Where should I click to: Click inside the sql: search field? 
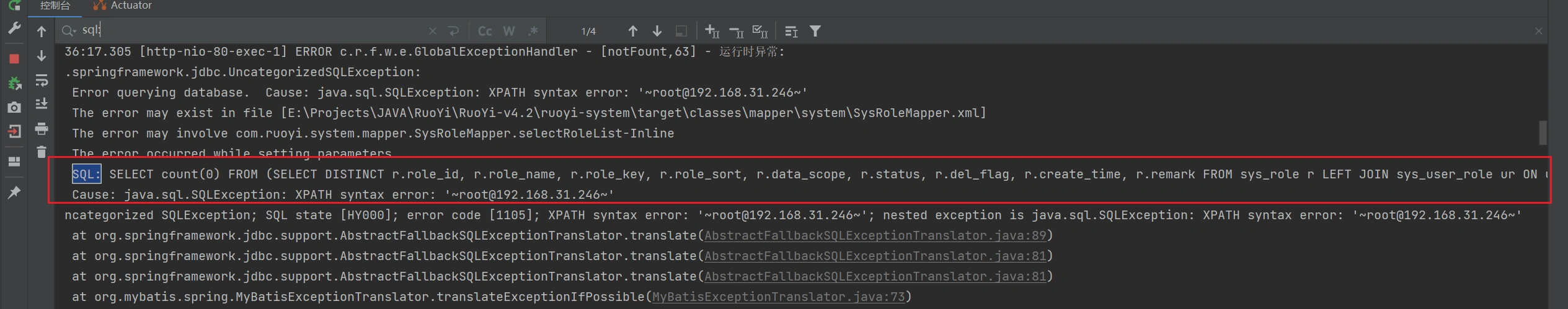[x=248, y=30]
